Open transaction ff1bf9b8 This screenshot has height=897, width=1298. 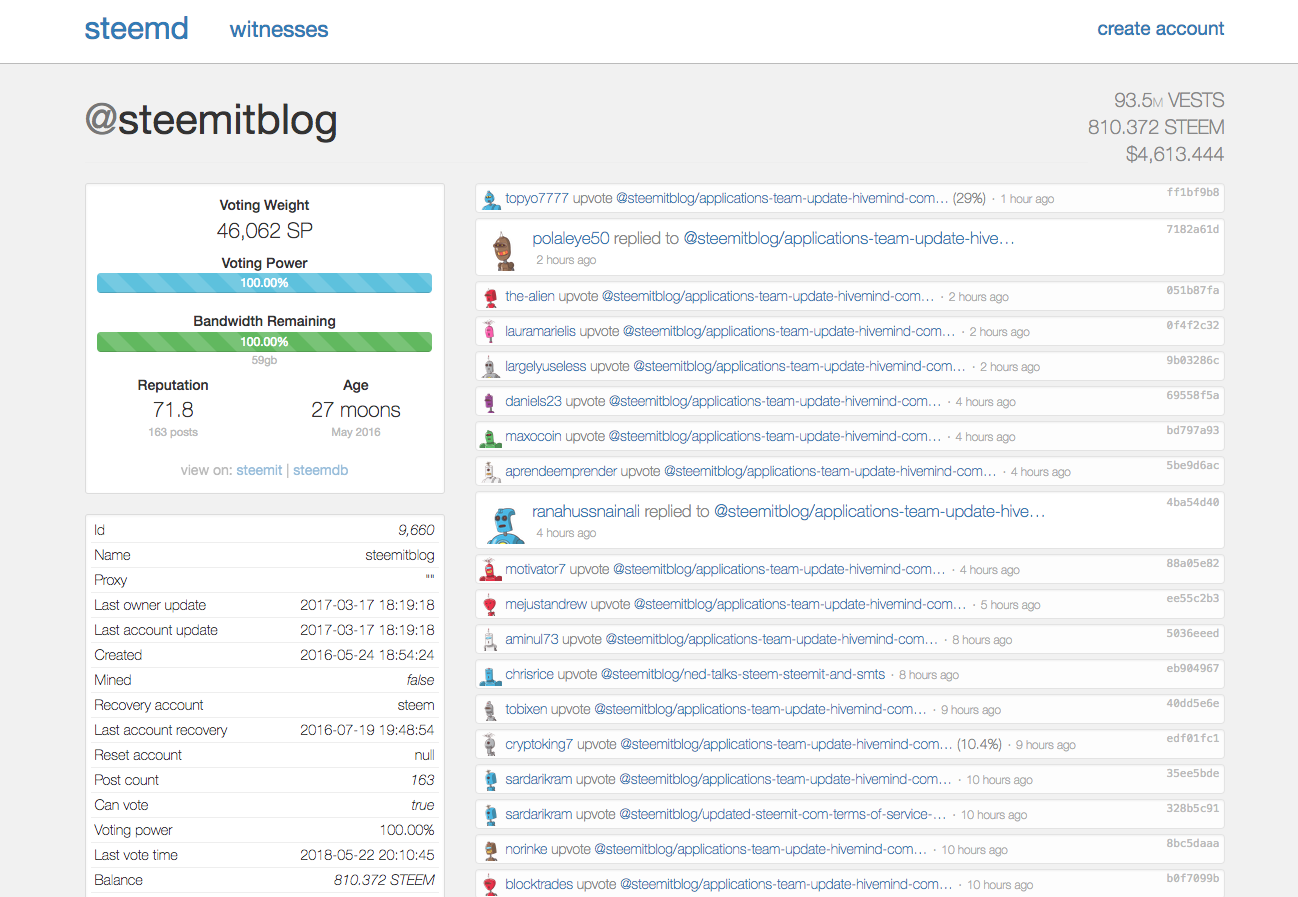point(1193,192)
